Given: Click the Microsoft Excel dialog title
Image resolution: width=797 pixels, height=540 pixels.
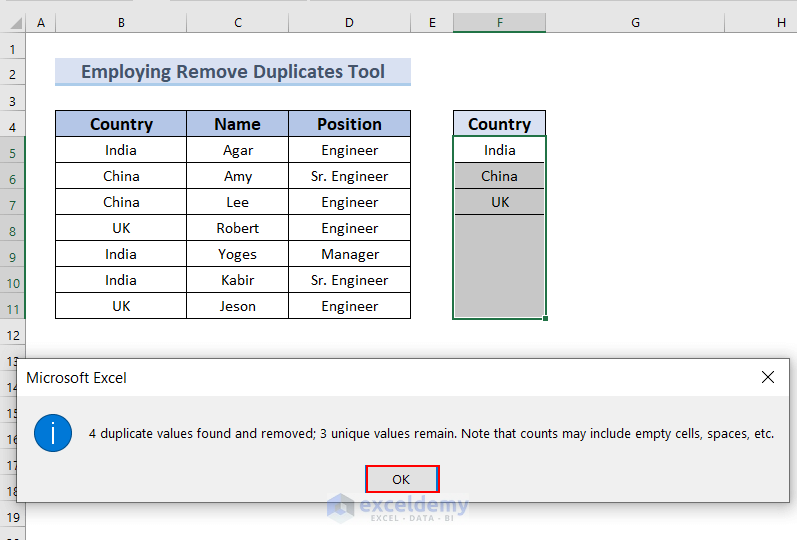Looking at the screenshot, I should [x=76, y=378].
